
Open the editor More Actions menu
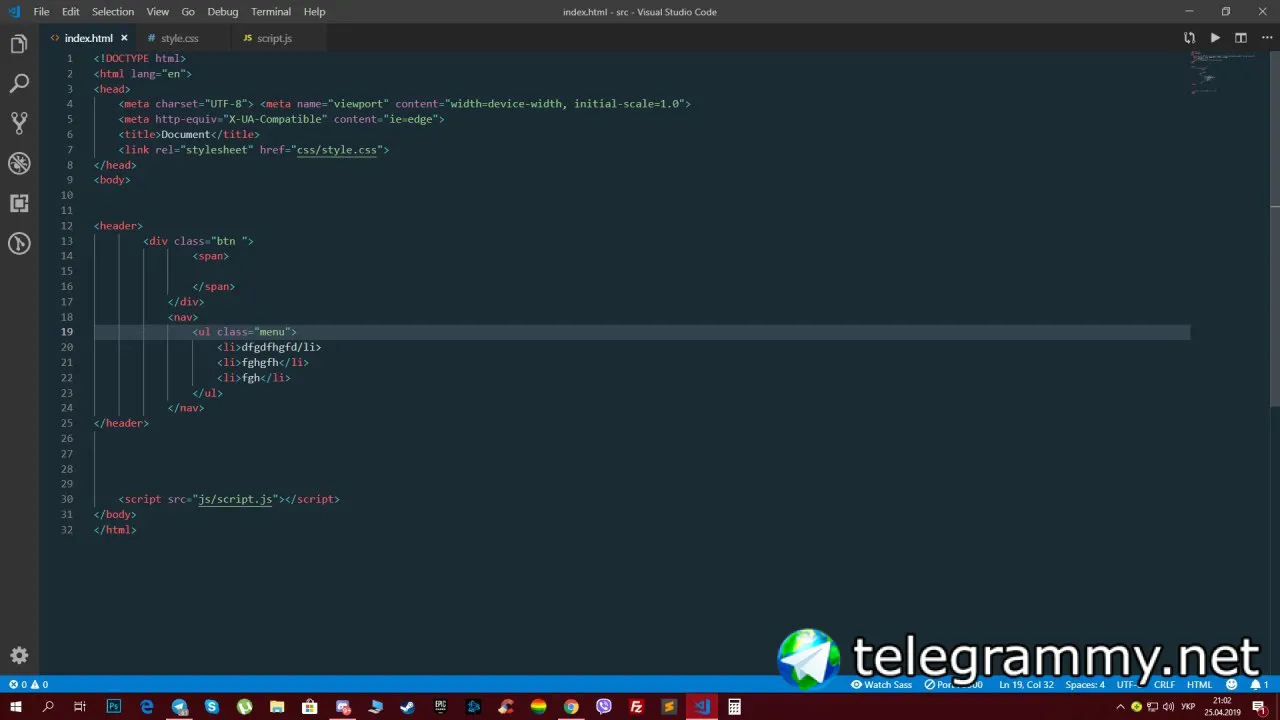point(1266,38)
